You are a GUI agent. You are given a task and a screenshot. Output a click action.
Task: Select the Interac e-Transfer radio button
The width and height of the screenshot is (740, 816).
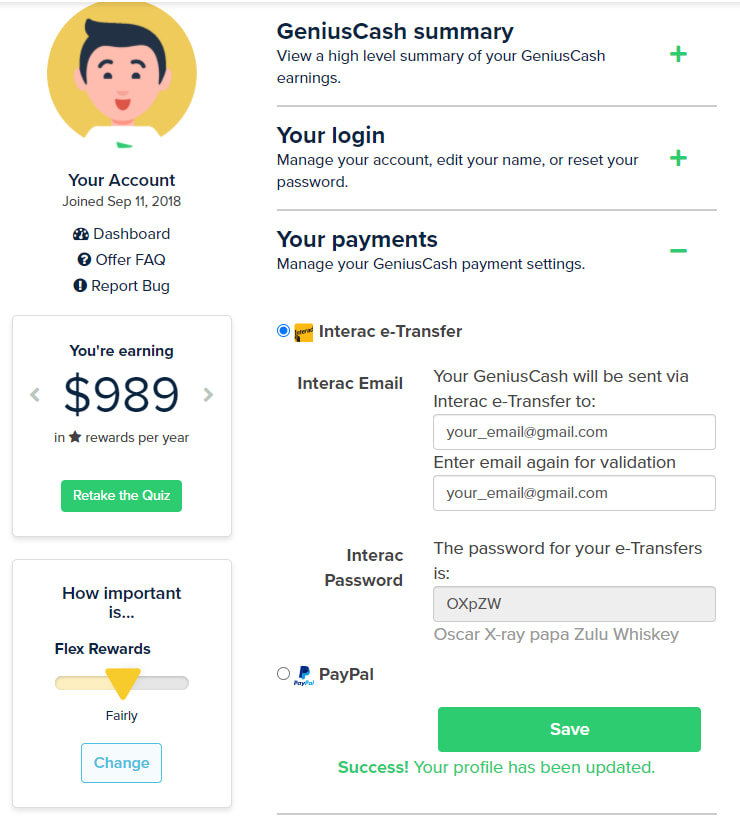[283, 331]
